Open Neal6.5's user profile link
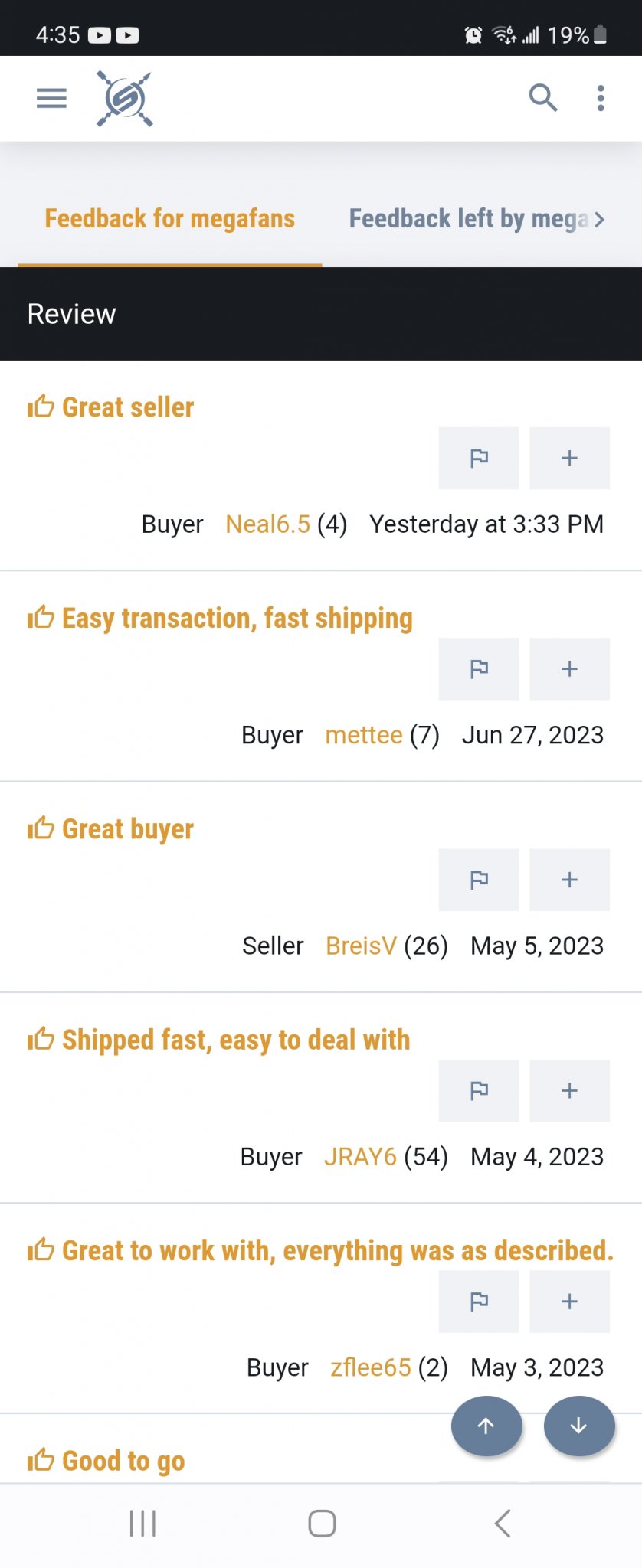This screenshot has width=642, height=1568. coord(267,524)
